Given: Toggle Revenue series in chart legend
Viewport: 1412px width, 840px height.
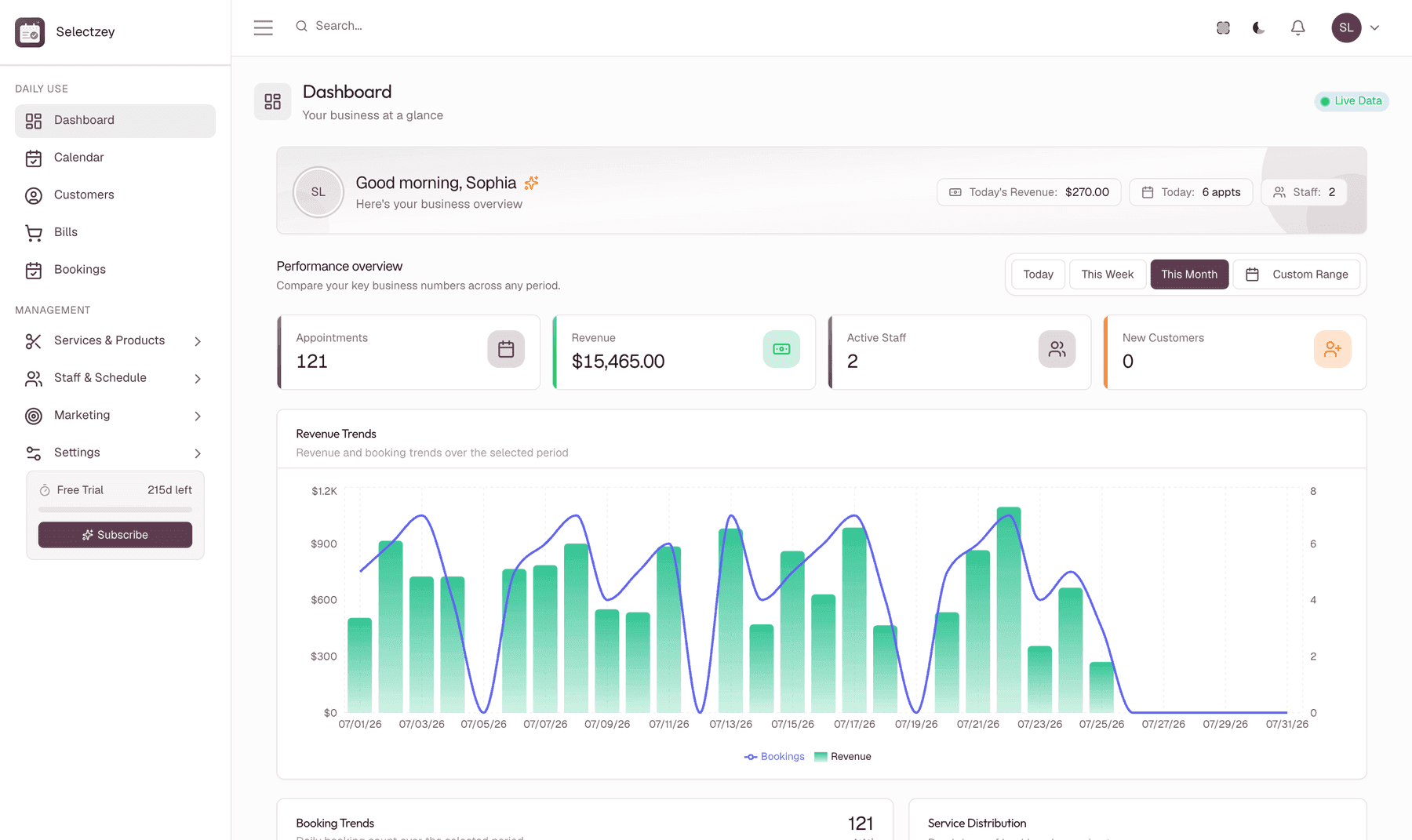Looking at the screenshot, I should 842,757.
